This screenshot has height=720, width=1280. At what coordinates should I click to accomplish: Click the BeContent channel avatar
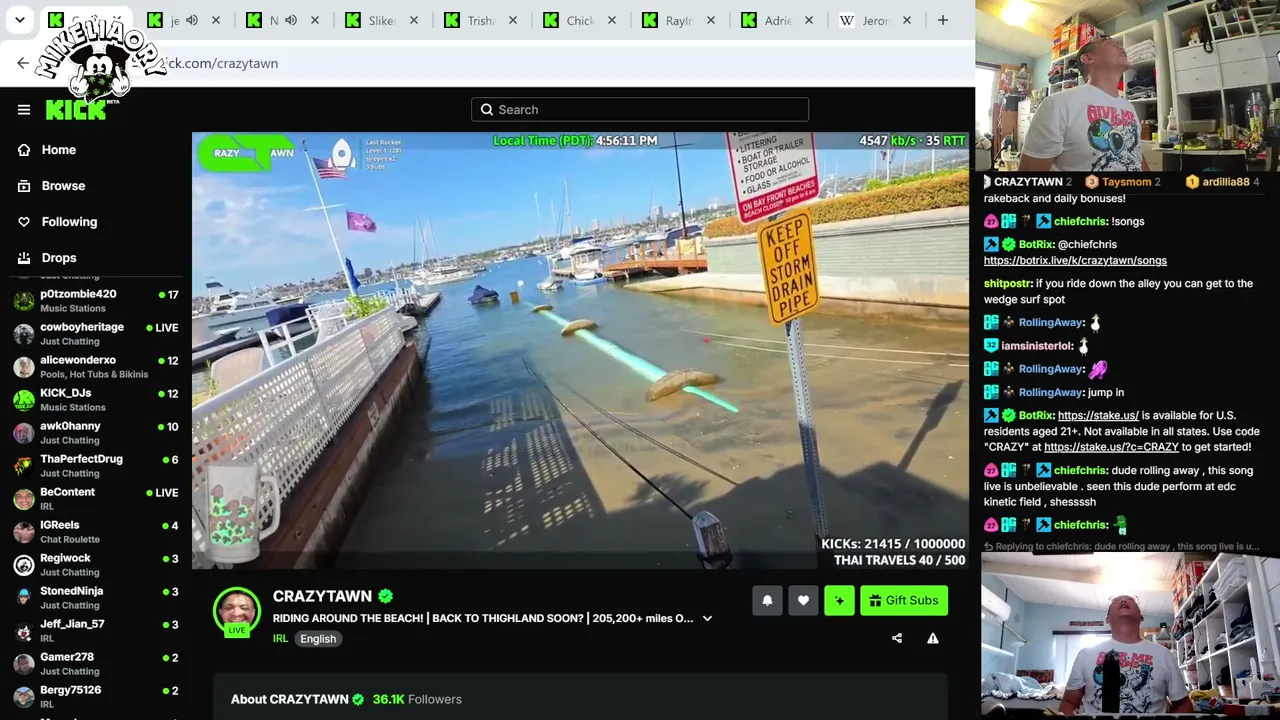(x=24, y=499)
